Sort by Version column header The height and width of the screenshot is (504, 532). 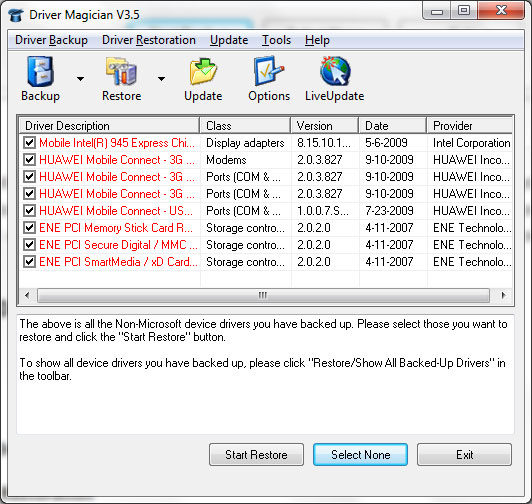click(325, 126)
